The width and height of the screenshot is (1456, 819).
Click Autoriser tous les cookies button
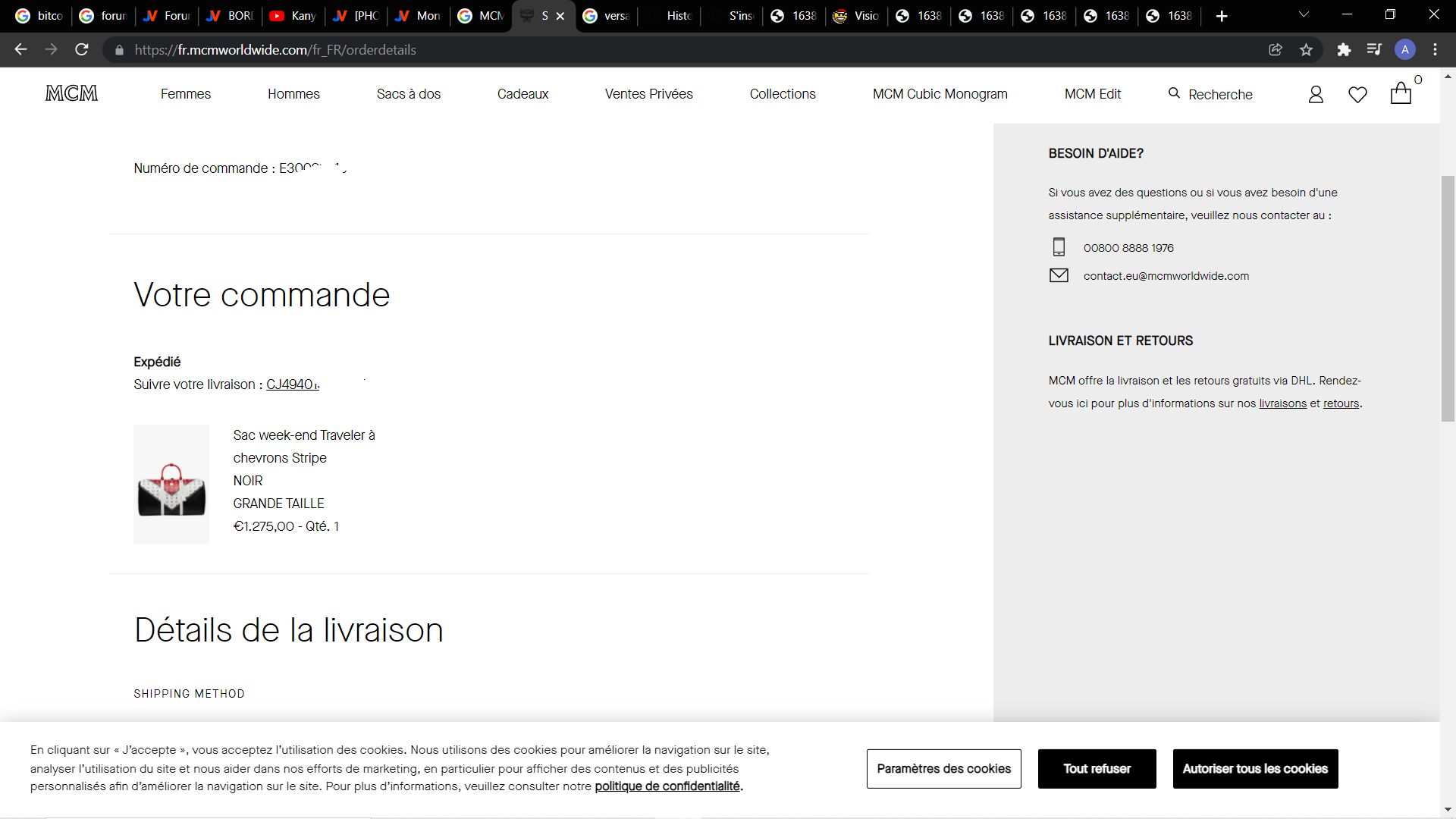pos(1255,769)
